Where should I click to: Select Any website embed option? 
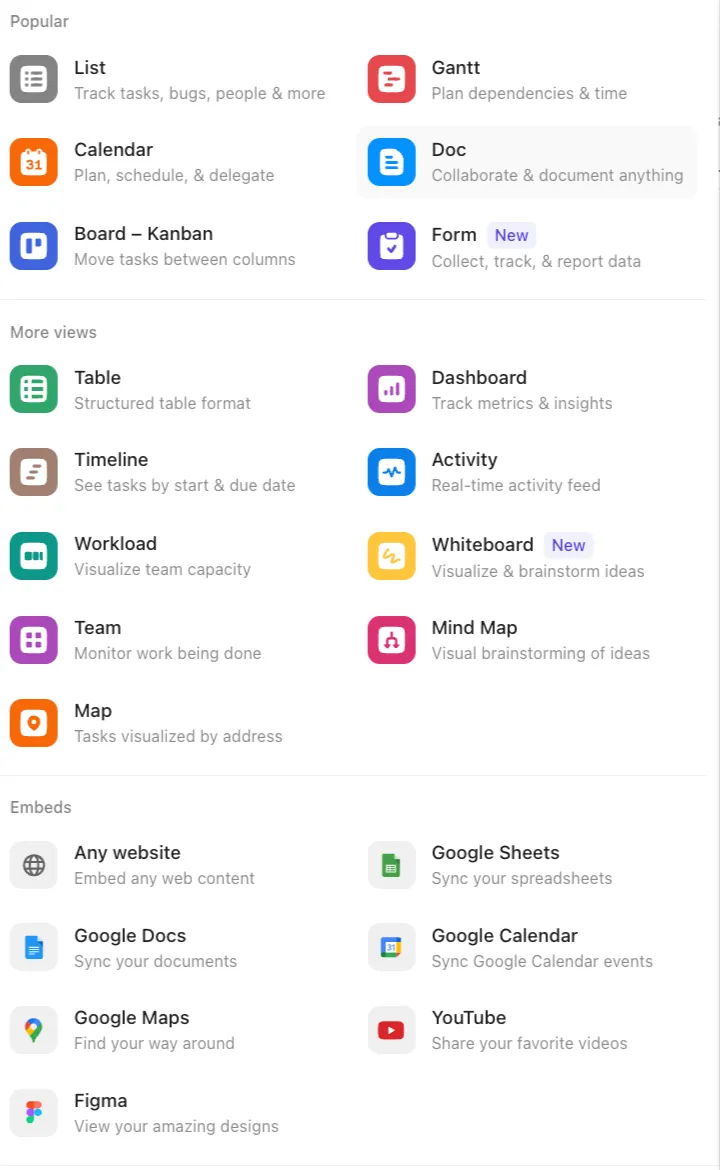pos(127,853)
